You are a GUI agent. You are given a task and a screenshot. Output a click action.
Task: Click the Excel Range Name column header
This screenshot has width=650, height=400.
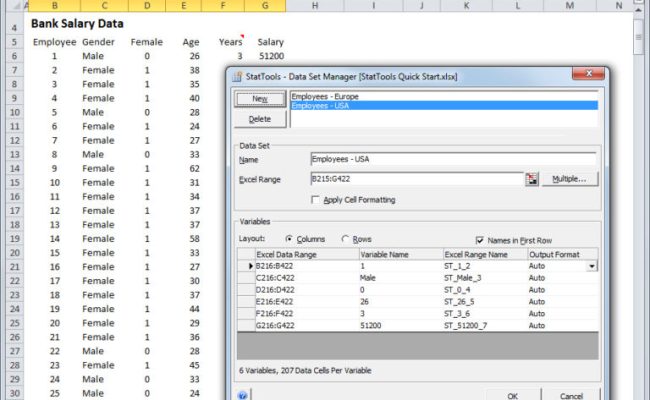485,255
